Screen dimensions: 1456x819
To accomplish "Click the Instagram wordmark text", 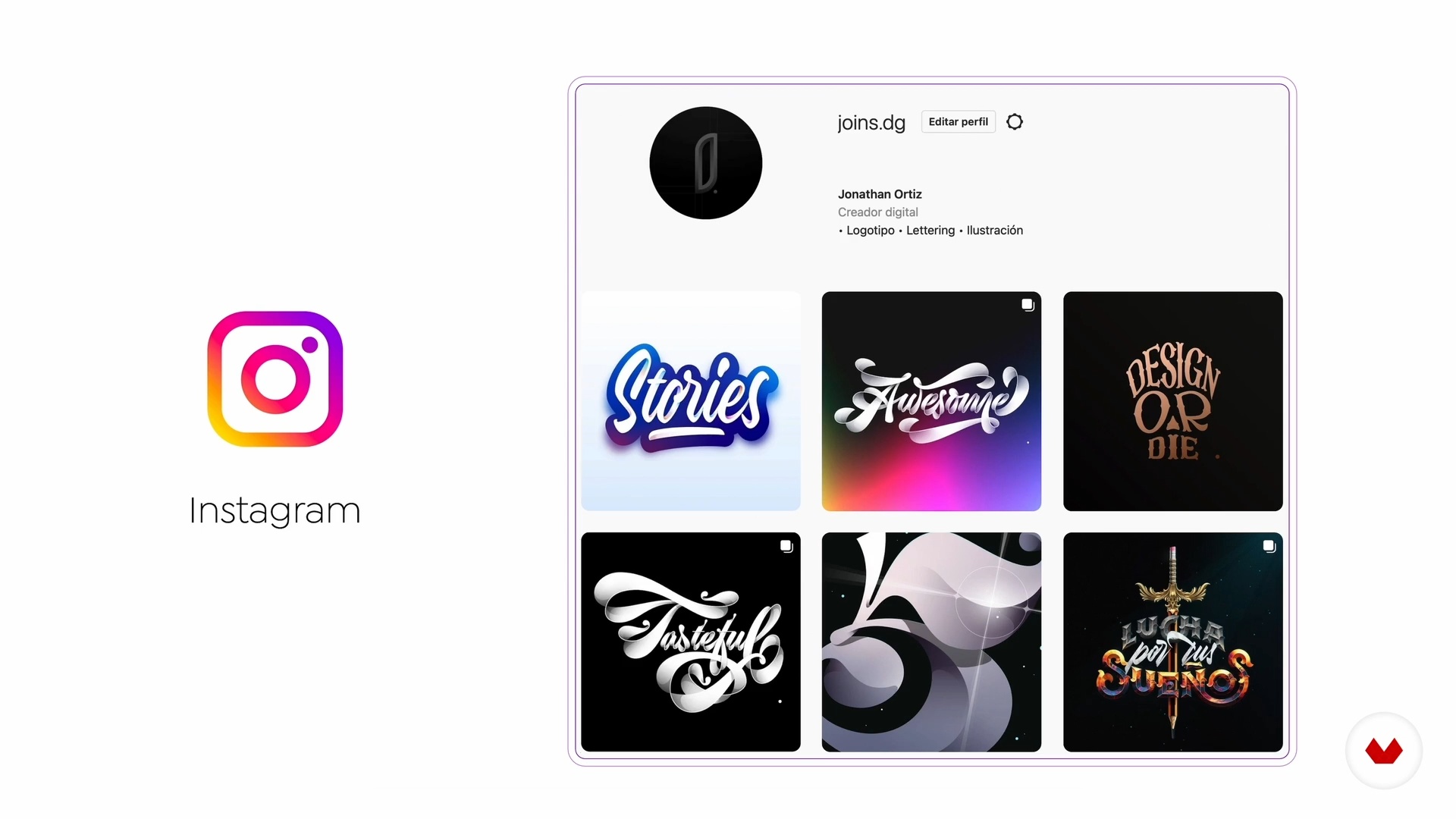I will (x=275, y=510).
